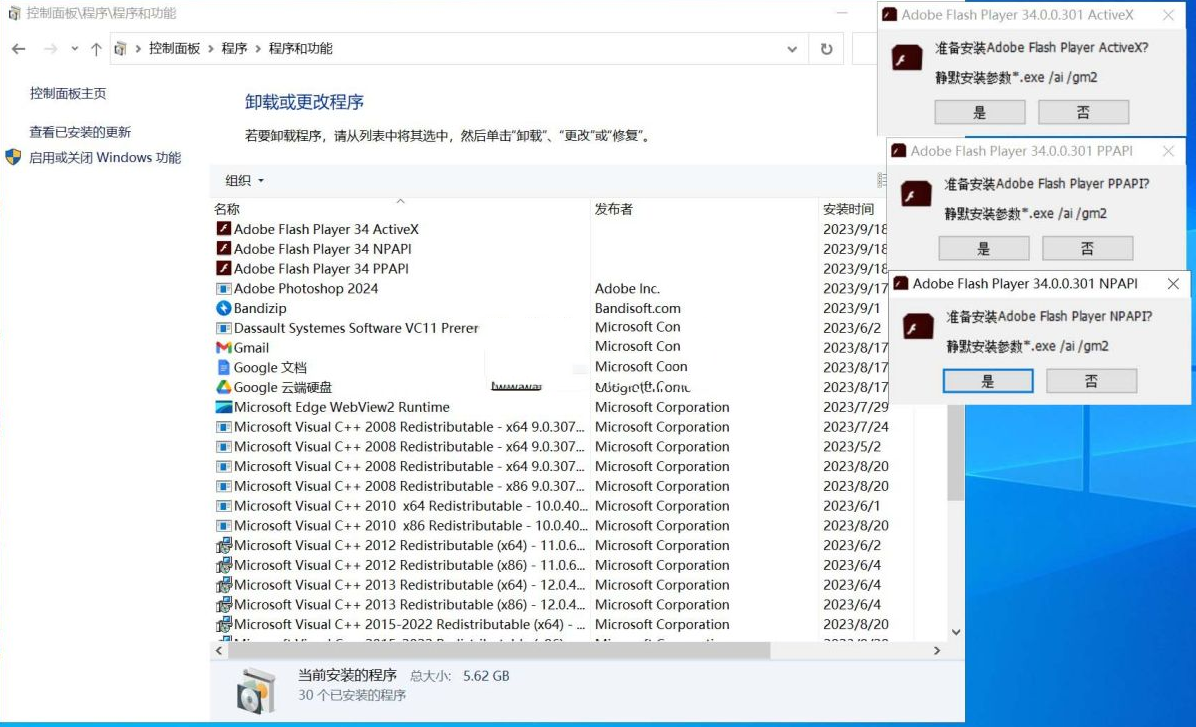Viewport: 1196px width, 727px height.
Task: Expand the chevron after 程序 in the breadcrumb
Action: (258, 49)
